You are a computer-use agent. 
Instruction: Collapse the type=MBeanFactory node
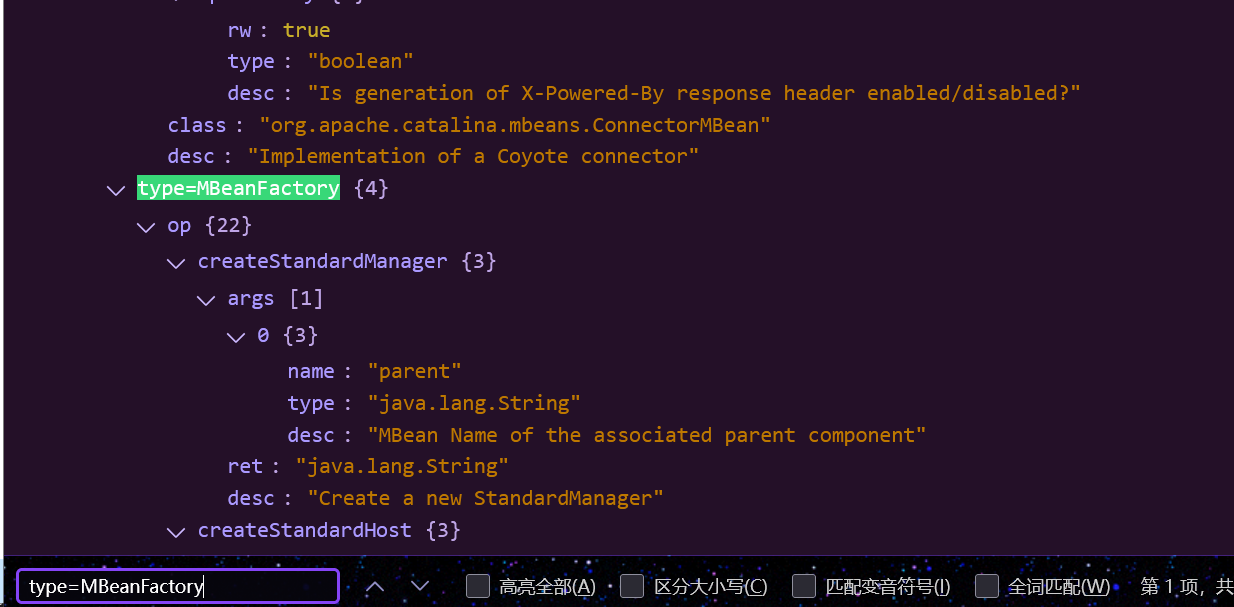click(x=116, y=189)
